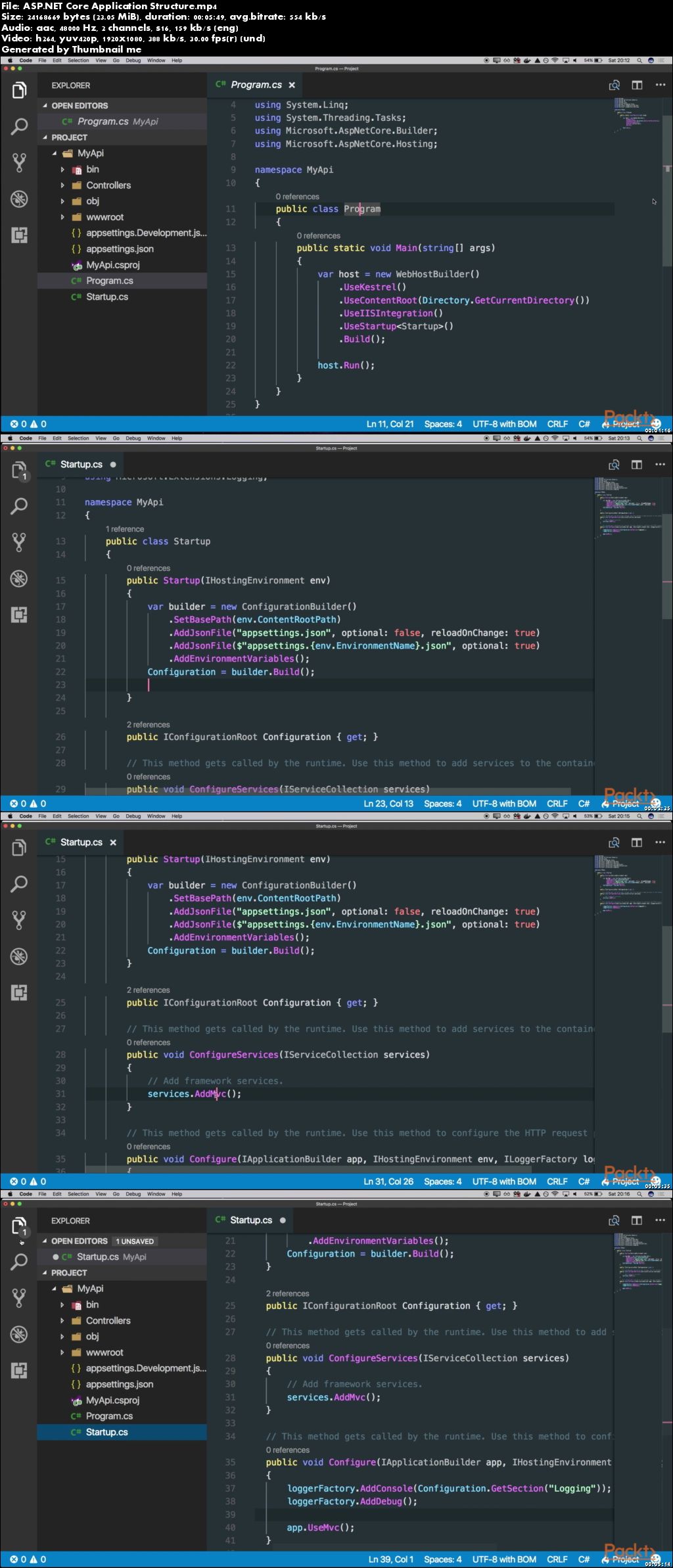
Task: Open Search view in the Sat 20:12 frame
Action: [19, 126]
